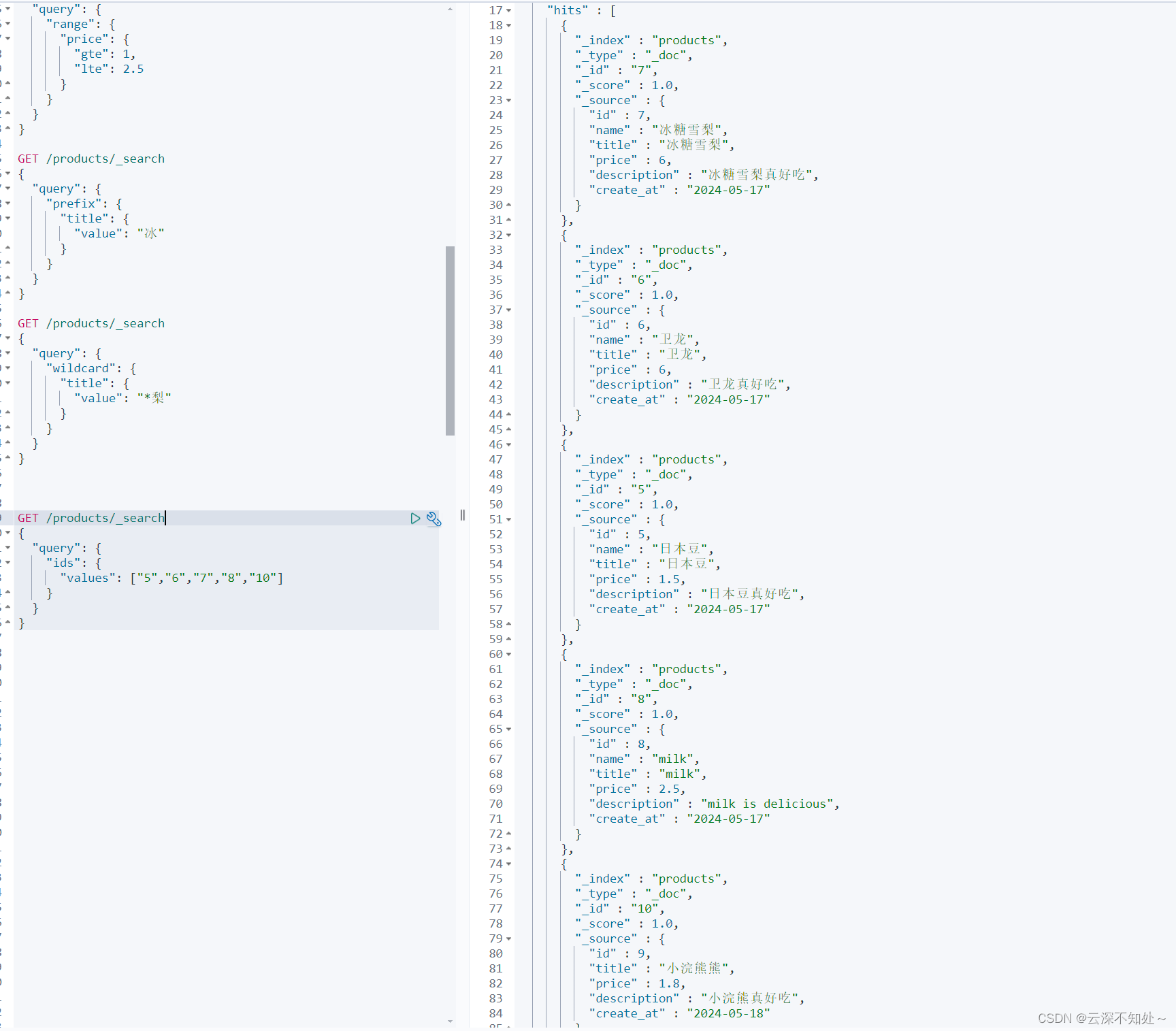
Task: Click the GET /products/_search line above the wildcard query
Action: [91, 324]
